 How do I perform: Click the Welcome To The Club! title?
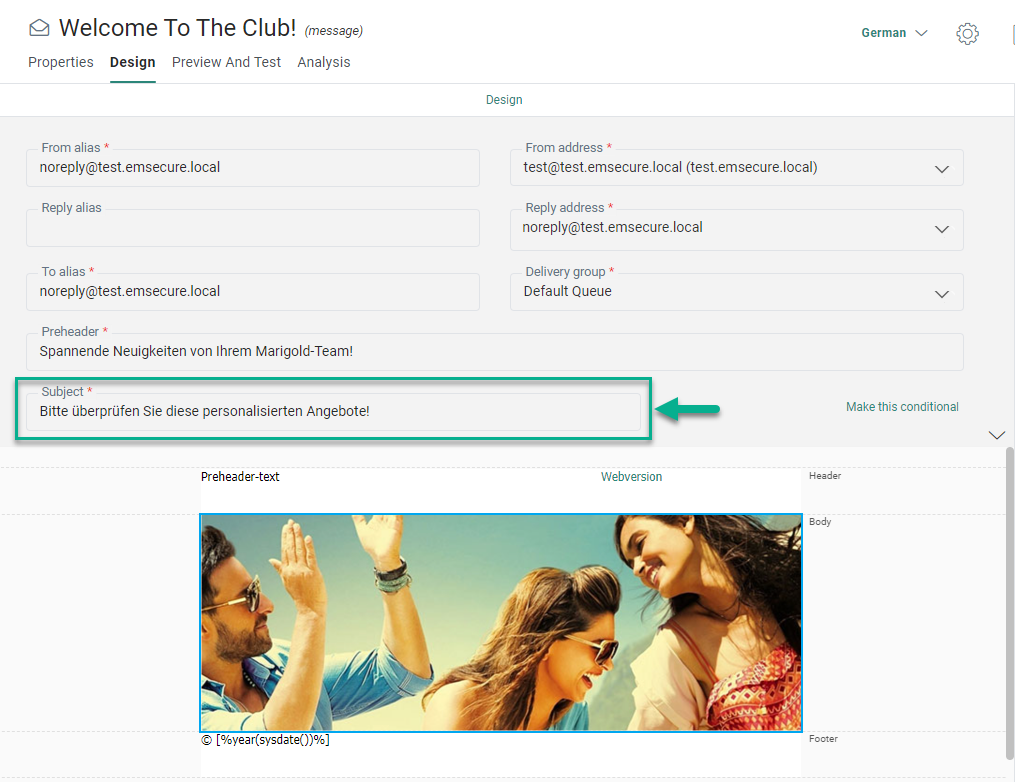(177, 28)
